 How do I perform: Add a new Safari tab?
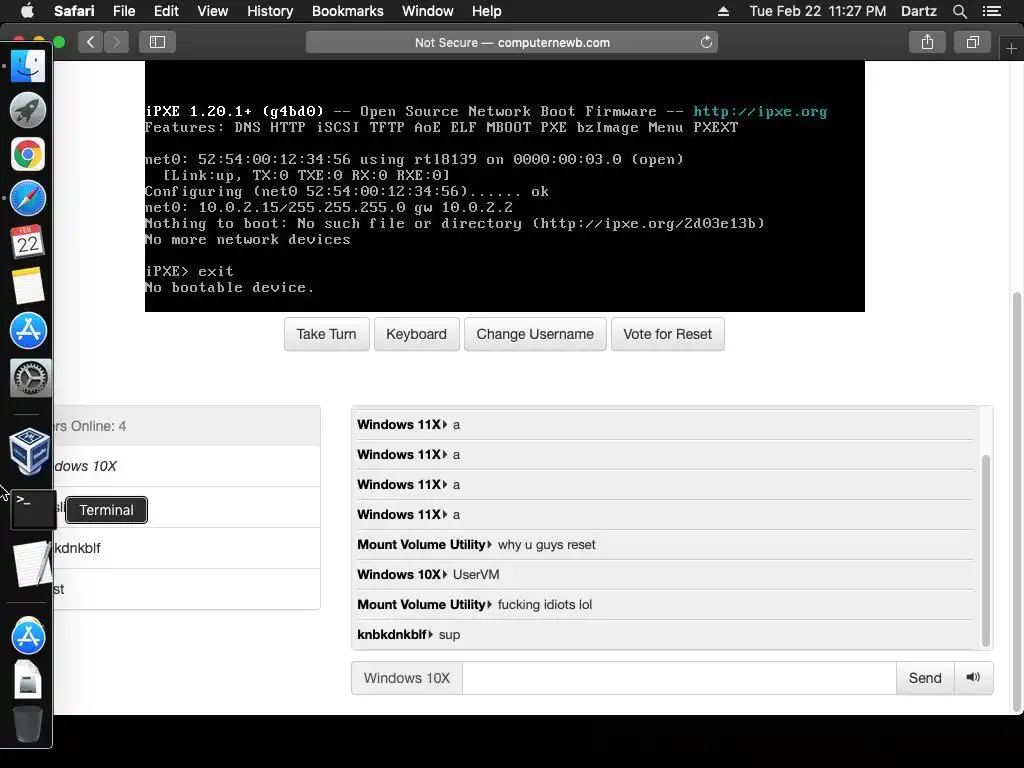click(1012, 49)
